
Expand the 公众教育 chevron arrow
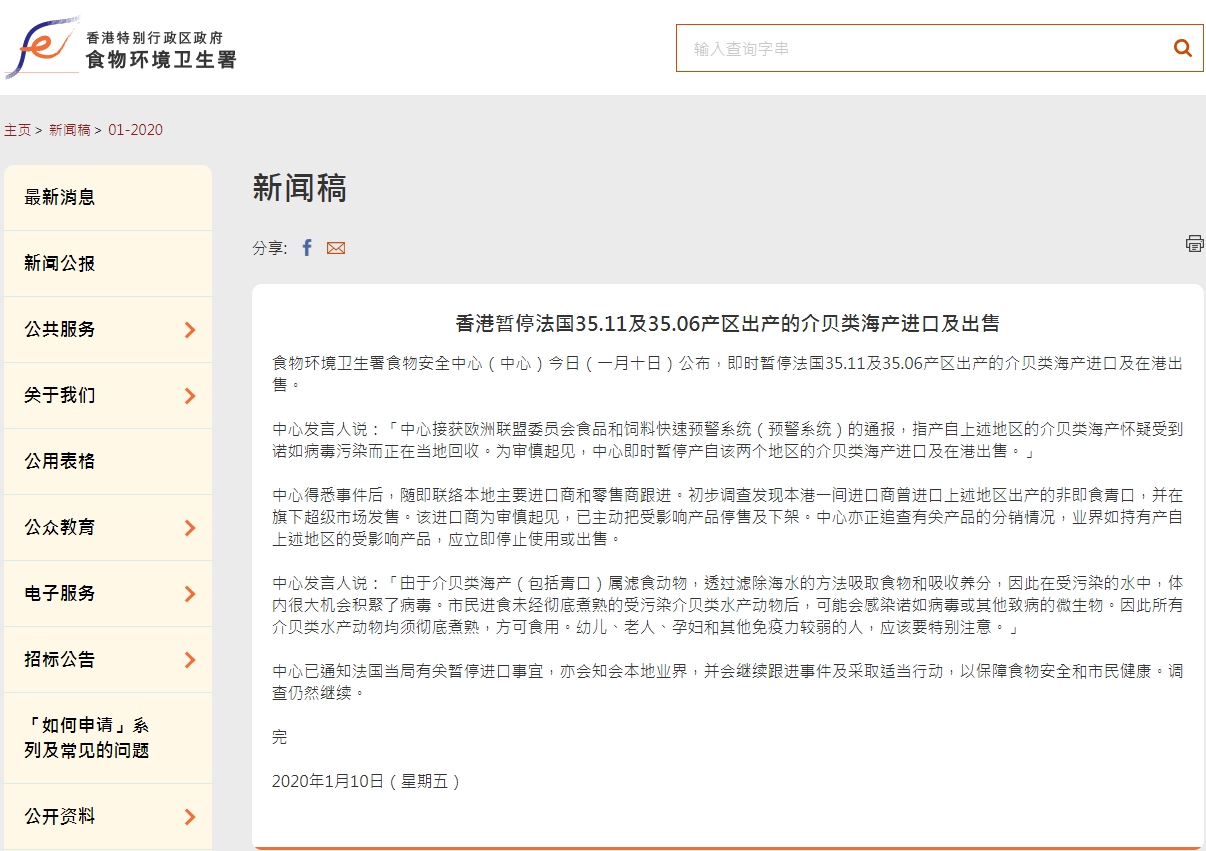tap(190, 528)
